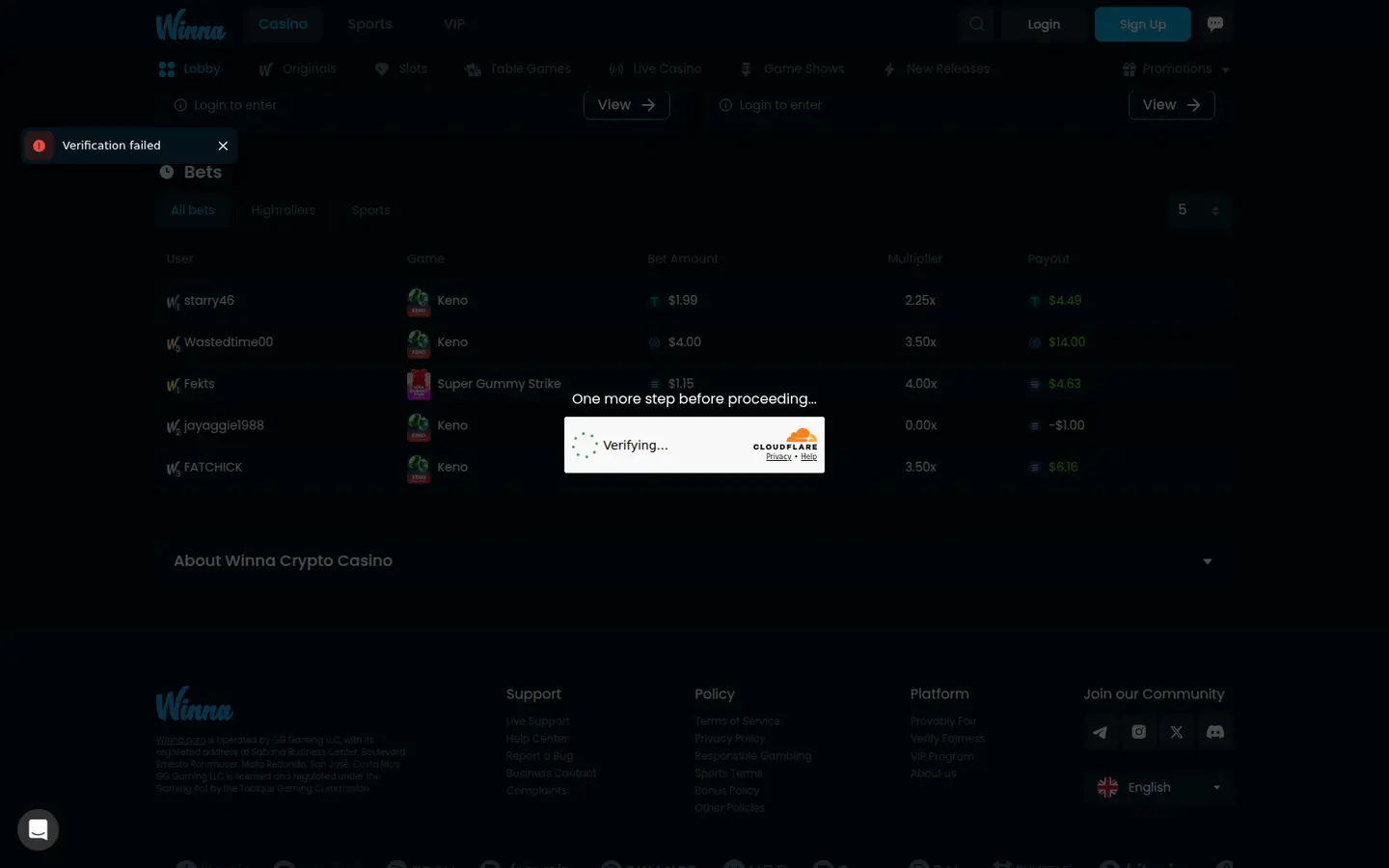Open the Slots category
The width and height of the screenshot is (1389, 868).
401,68
